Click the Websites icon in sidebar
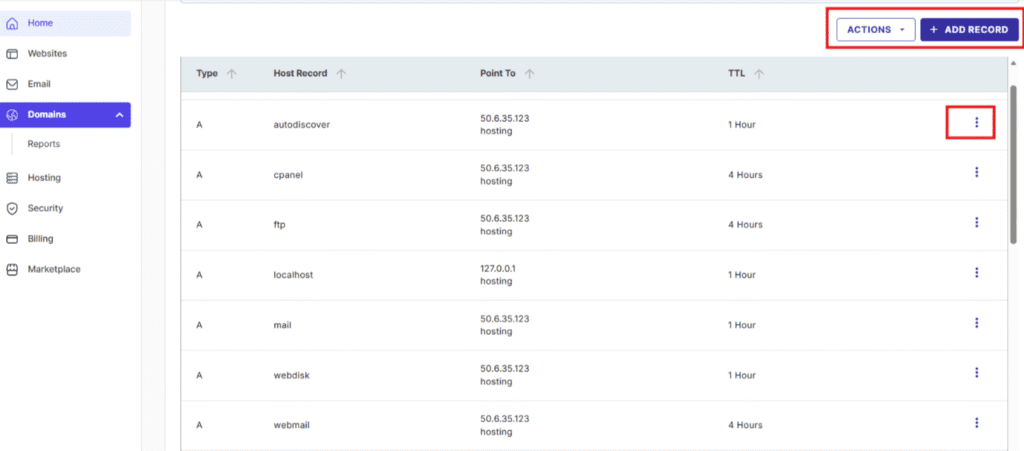Viewport: 1024px width, 451px height. tap(13, 54)
